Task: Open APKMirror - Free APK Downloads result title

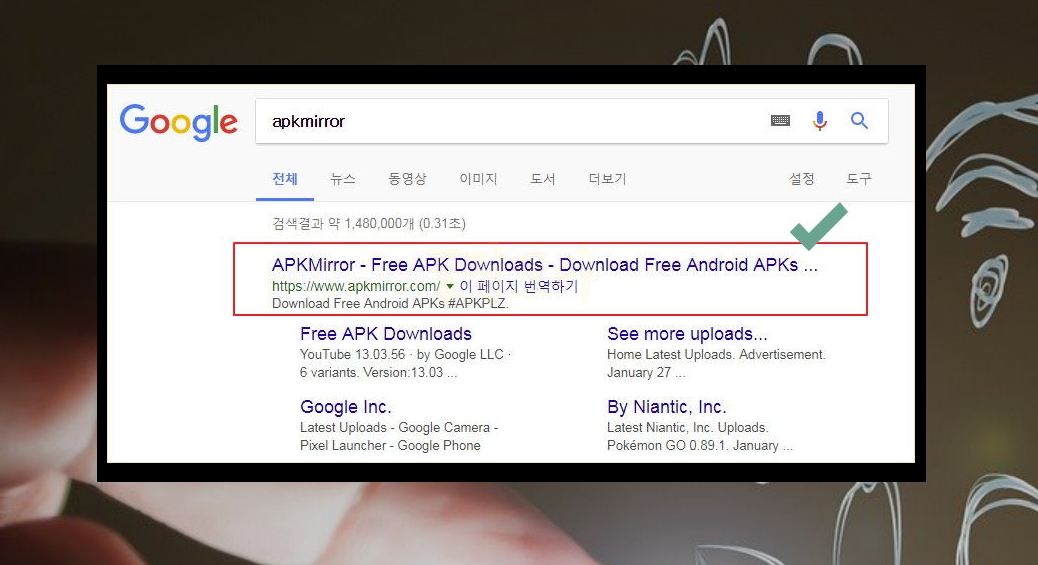Action: 545,265
